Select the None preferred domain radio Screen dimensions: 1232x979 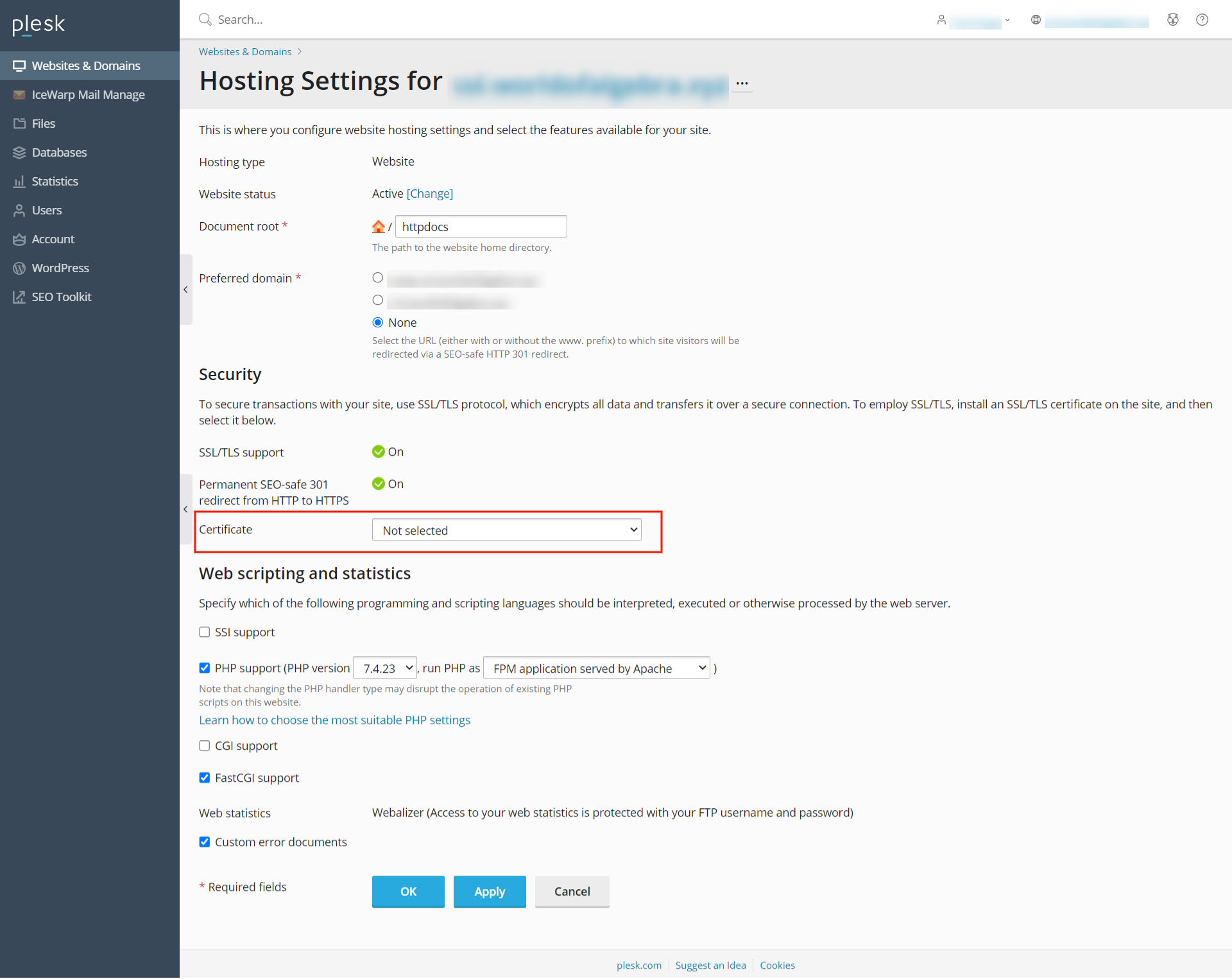[378, 323]
